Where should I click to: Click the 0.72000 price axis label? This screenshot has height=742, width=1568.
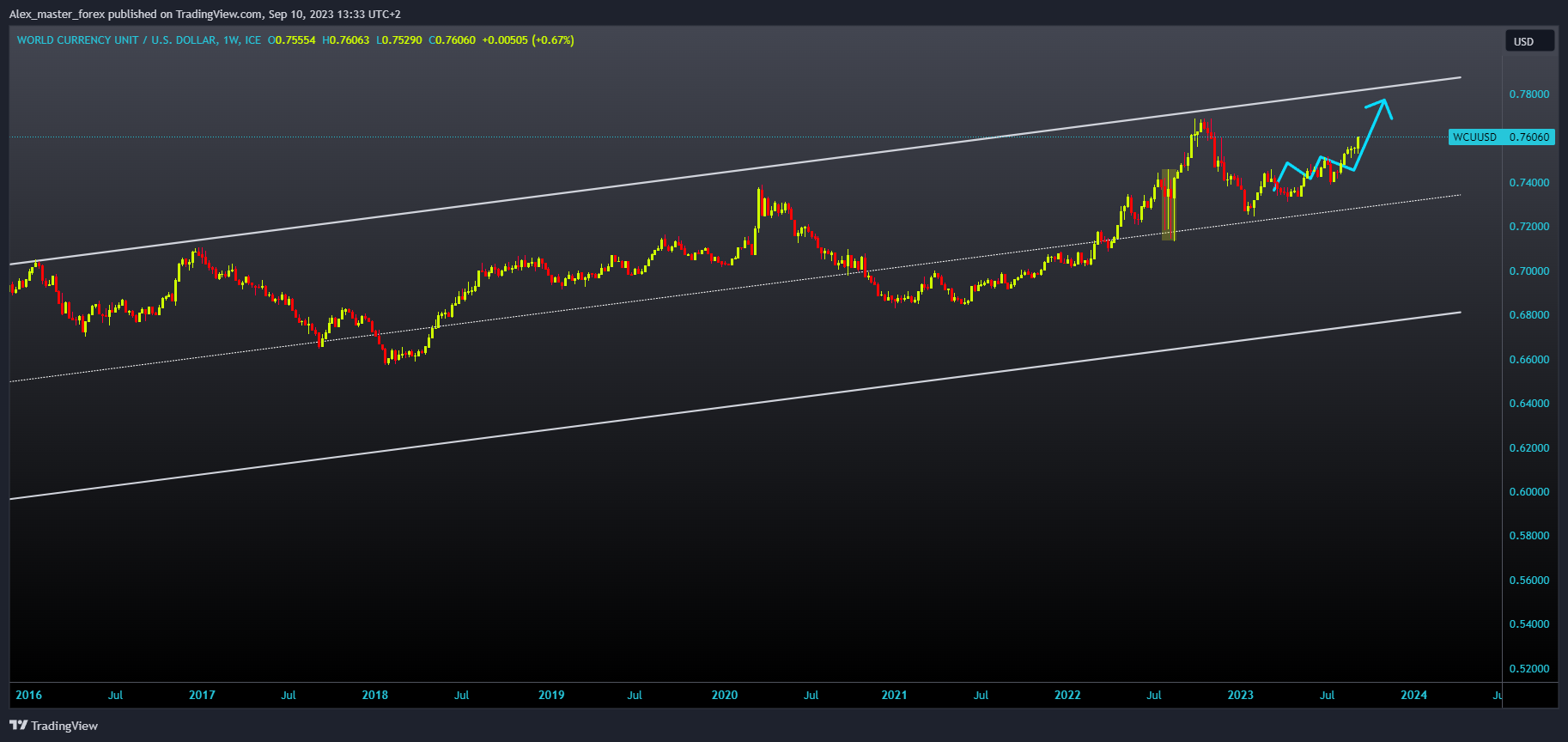[x=1529, y=227]
